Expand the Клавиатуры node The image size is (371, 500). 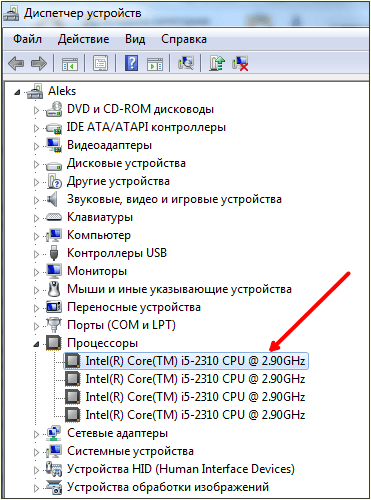tap(36, 218)
